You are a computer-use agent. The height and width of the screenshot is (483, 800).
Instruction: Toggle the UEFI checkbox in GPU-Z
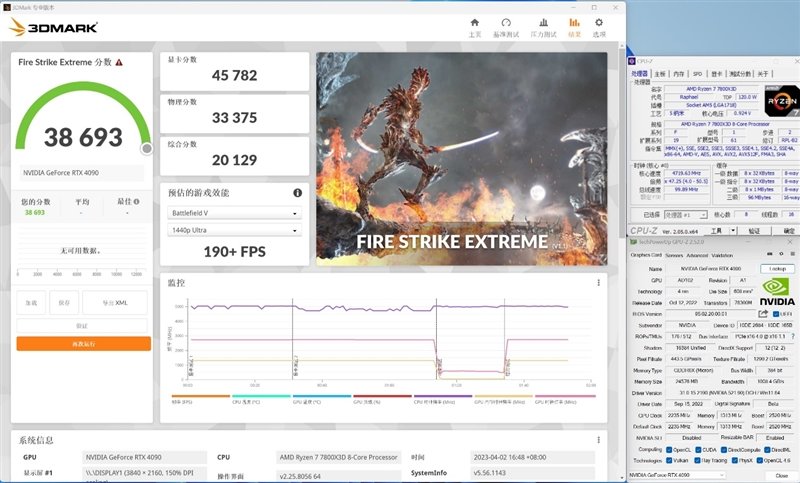[776, 314]
